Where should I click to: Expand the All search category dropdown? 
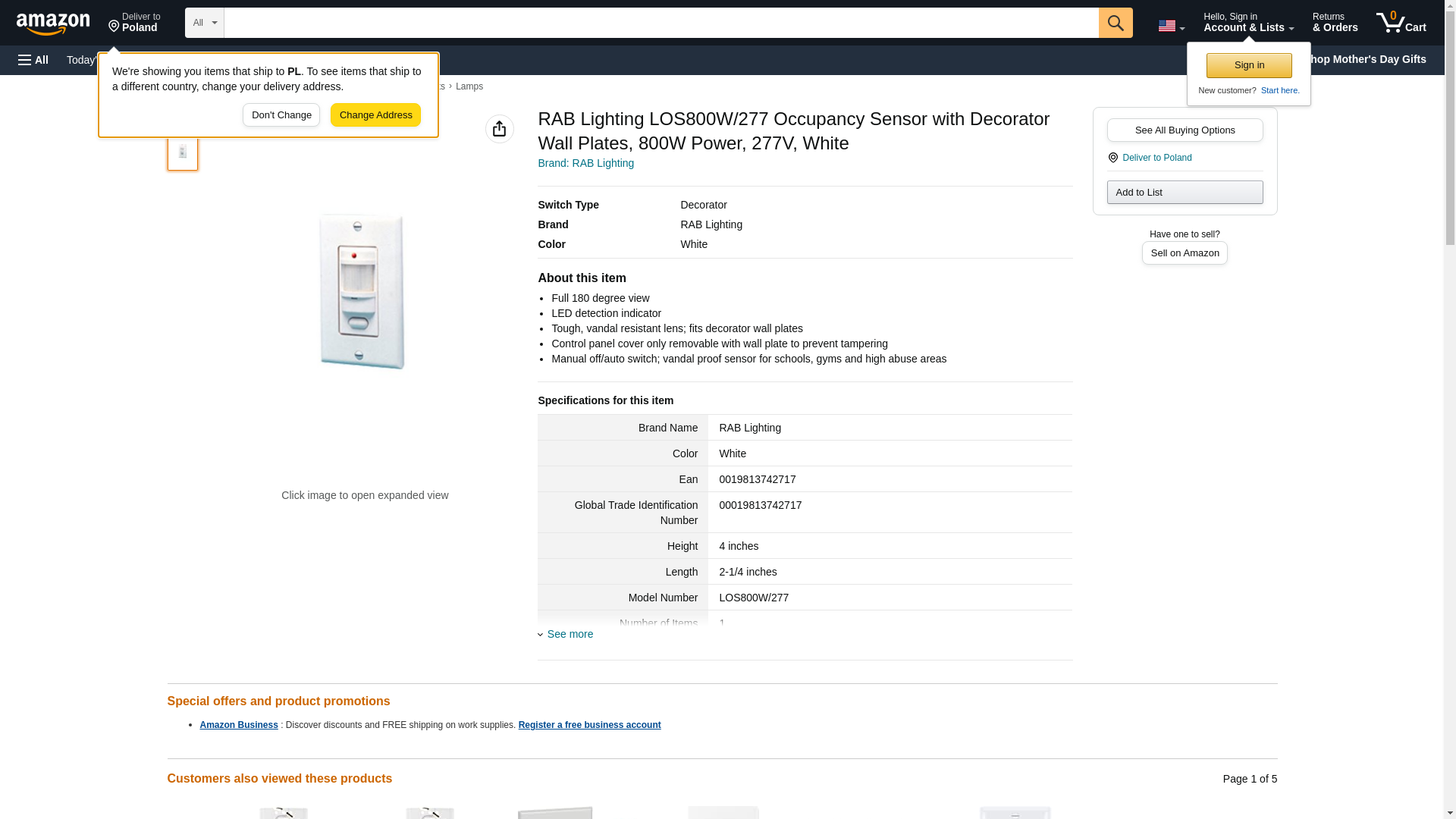[x=204, y=23]
